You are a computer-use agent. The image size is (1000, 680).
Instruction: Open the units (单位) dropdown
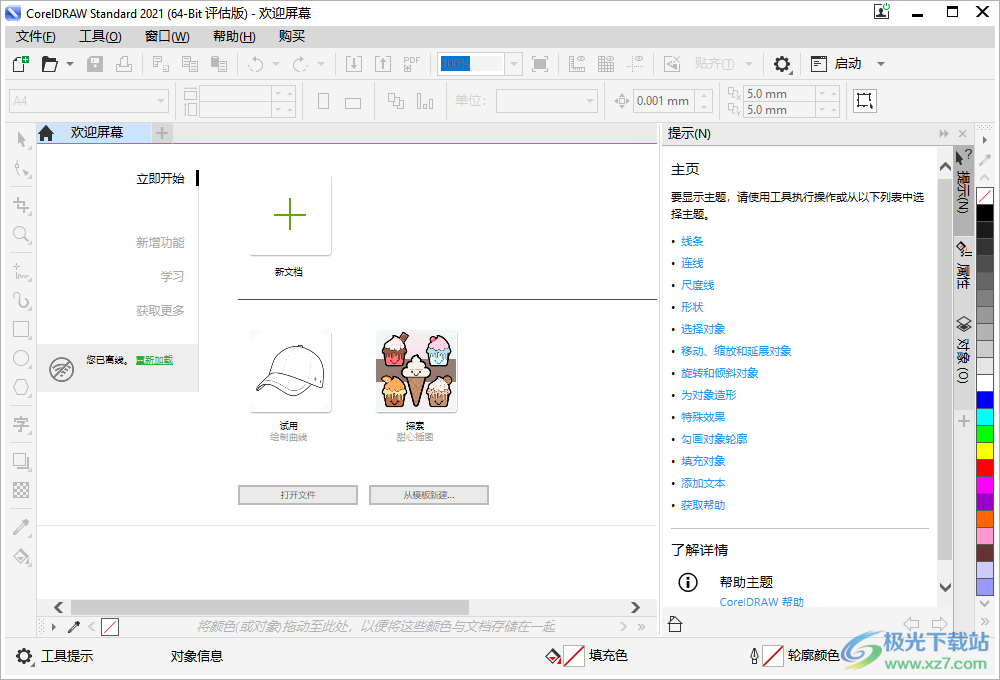(590, 101)
